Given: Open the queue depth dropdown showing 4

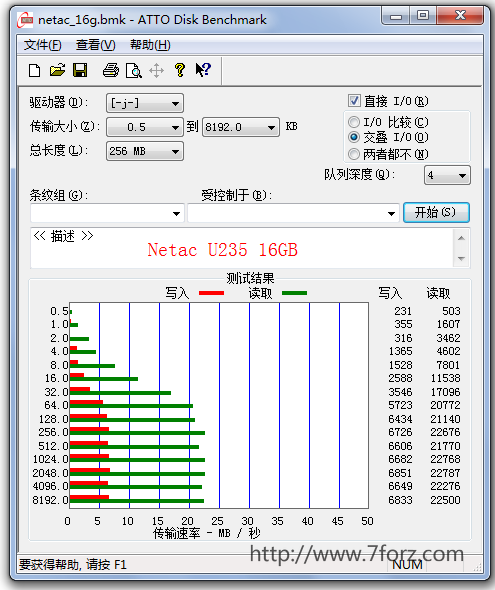Looking at the screenshot, I should (447, 175).
